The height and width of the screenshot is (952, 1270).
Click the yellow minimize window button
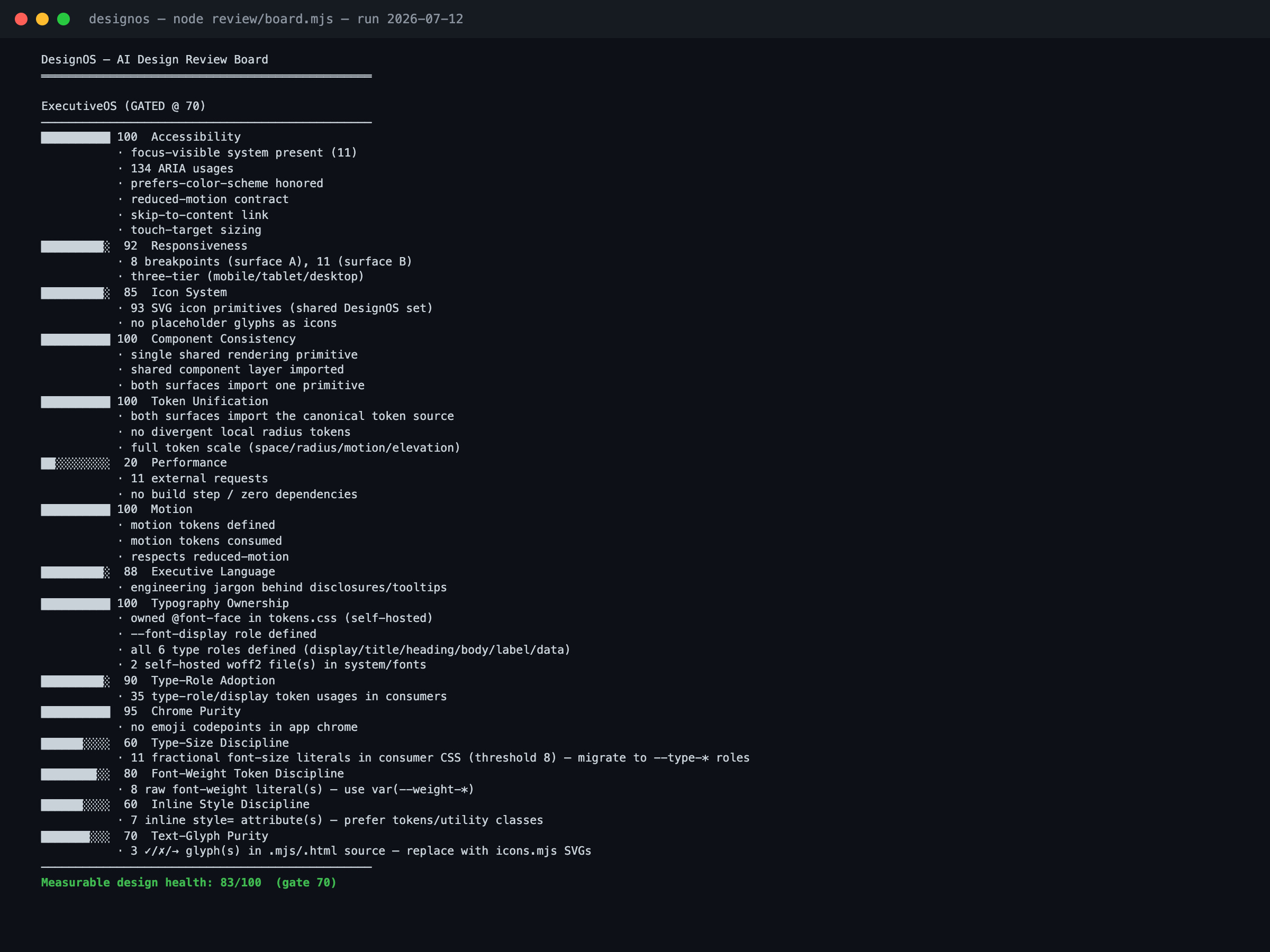(x=42, y=19)
